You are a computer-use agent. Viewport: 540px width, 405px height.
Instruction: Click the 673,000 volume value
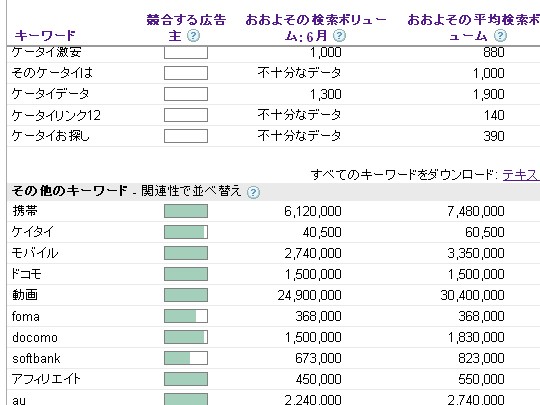pyautogui.click(x=318, y=358)
